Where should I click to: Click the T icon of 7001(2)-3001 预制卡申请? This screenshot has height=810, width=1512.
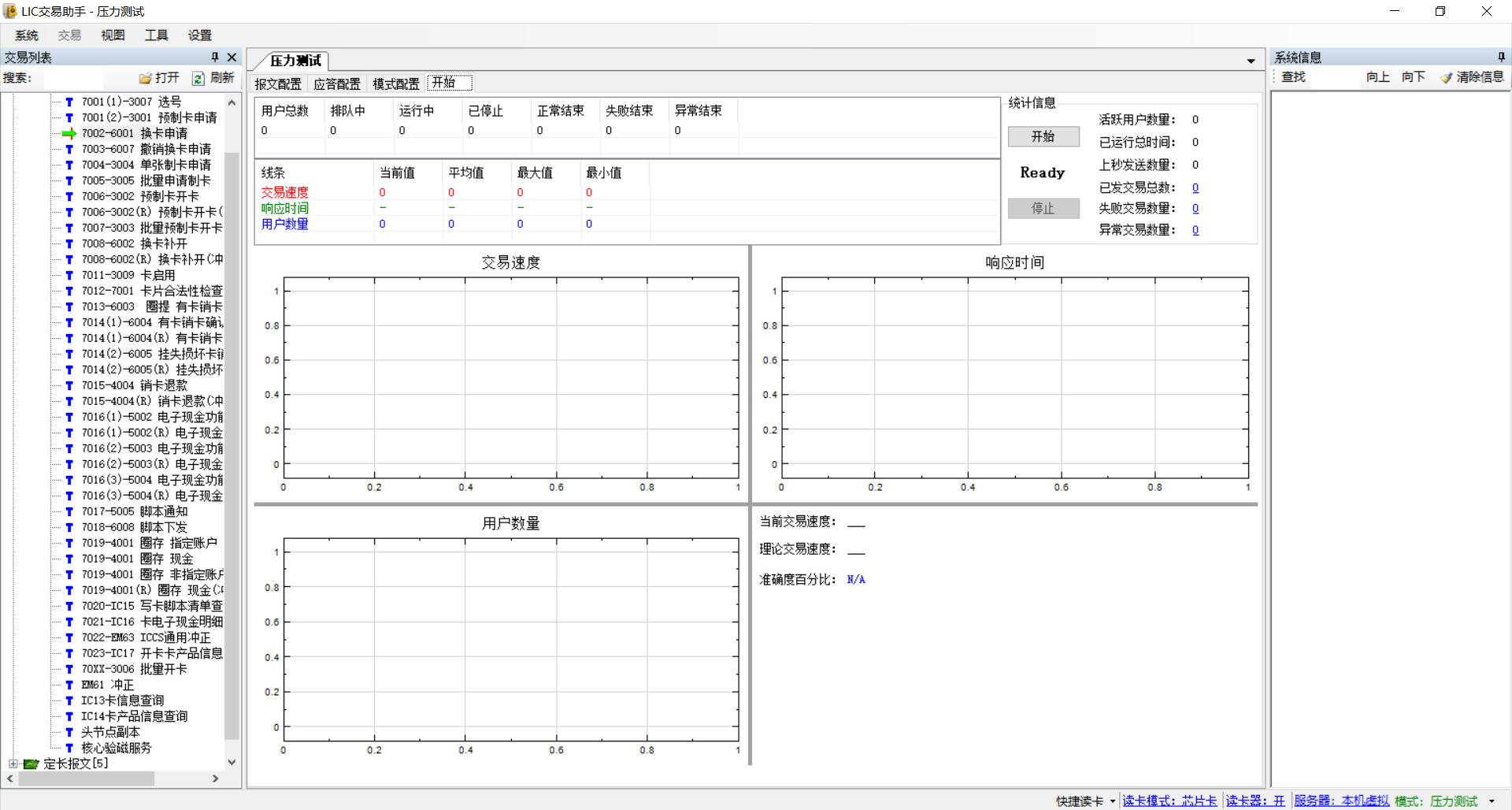(69, 117)
